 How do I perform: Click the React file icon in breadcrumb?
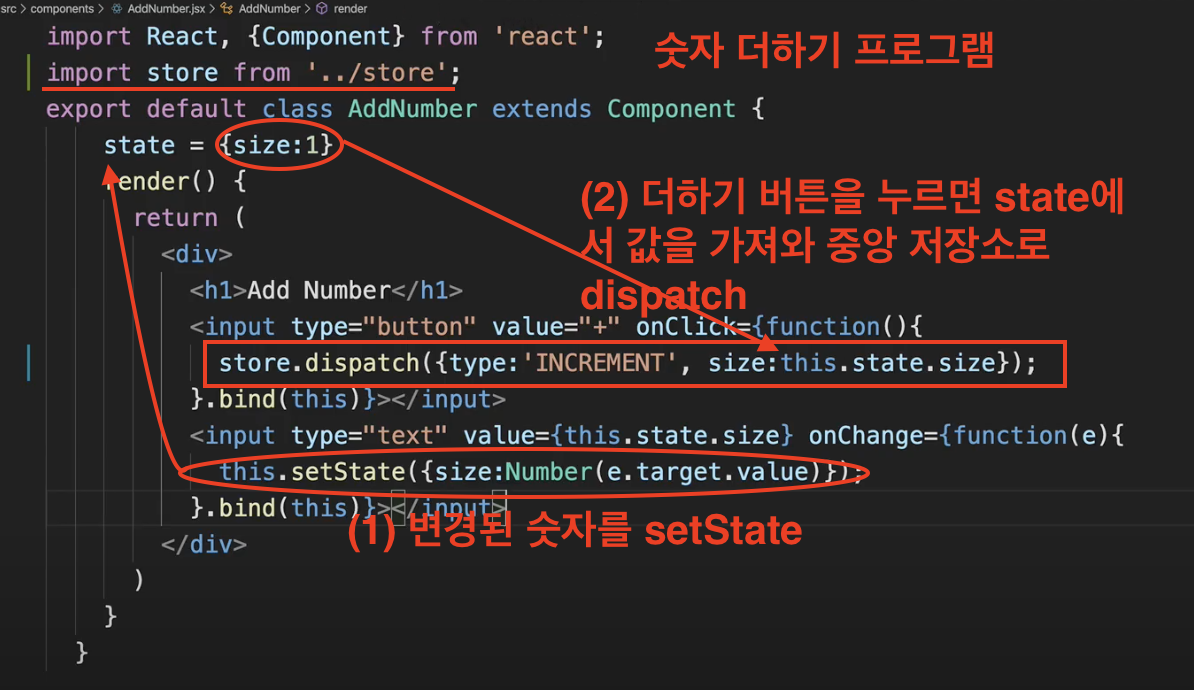116,8
